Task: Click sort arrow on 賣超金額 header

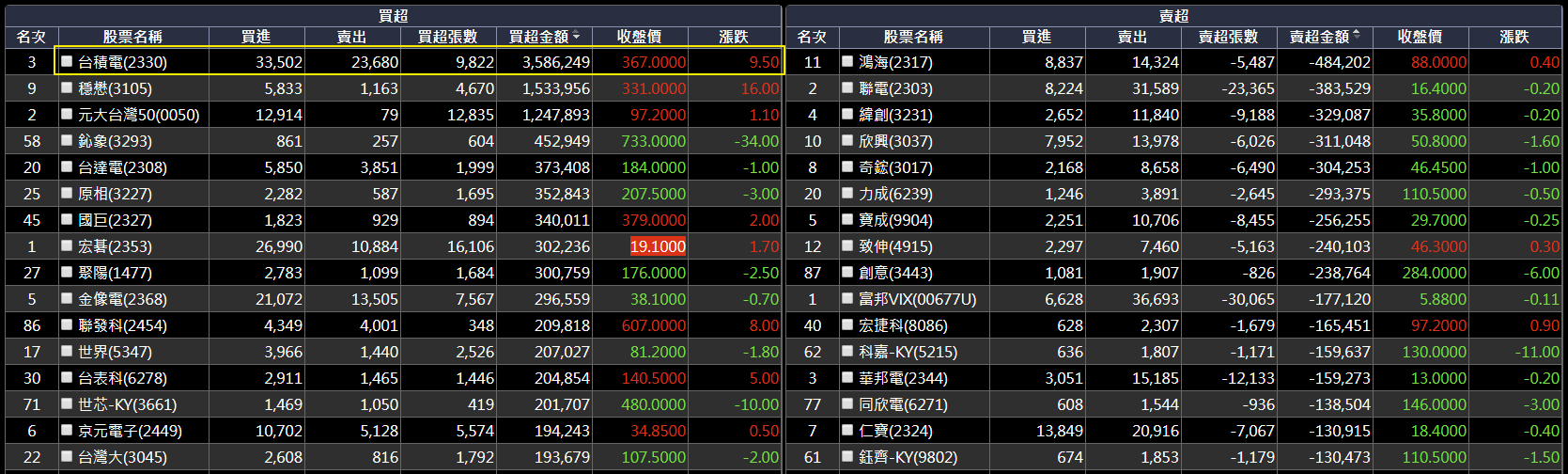Action: point(1357,37)
